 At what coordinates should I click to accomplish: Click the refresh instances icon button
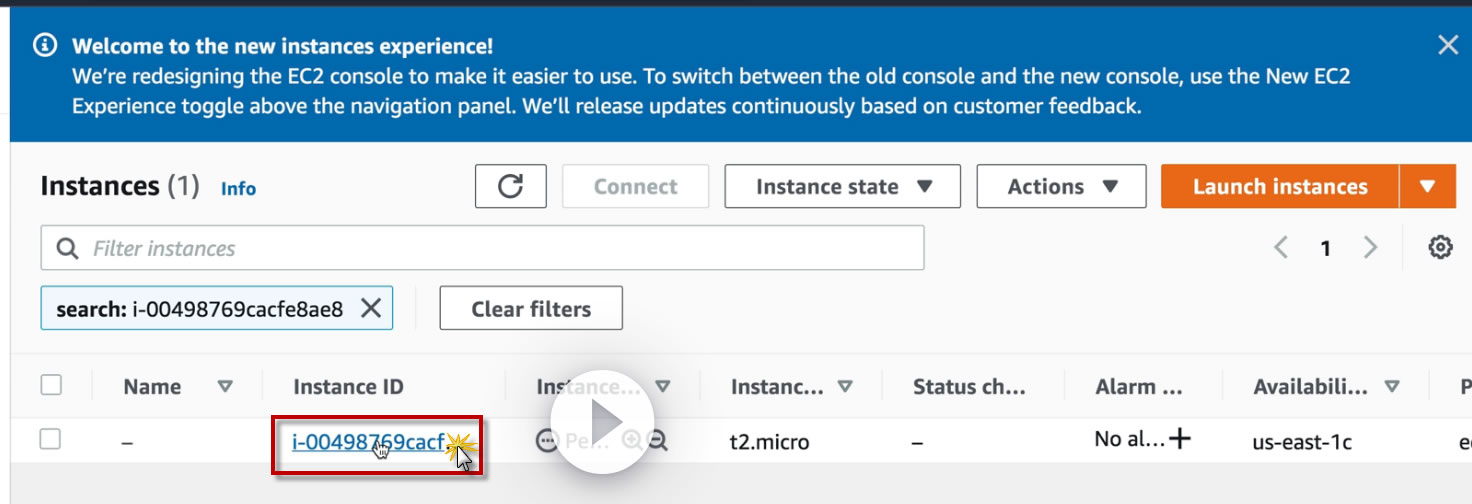pos(510,187)
